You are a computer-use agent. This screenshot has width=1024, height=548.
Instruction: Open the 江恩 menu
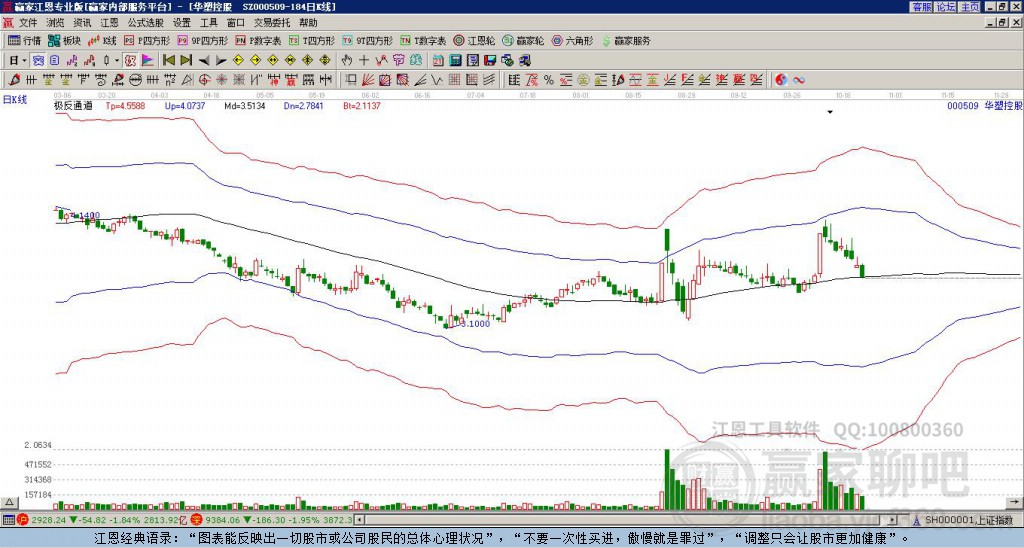[109, 23]
